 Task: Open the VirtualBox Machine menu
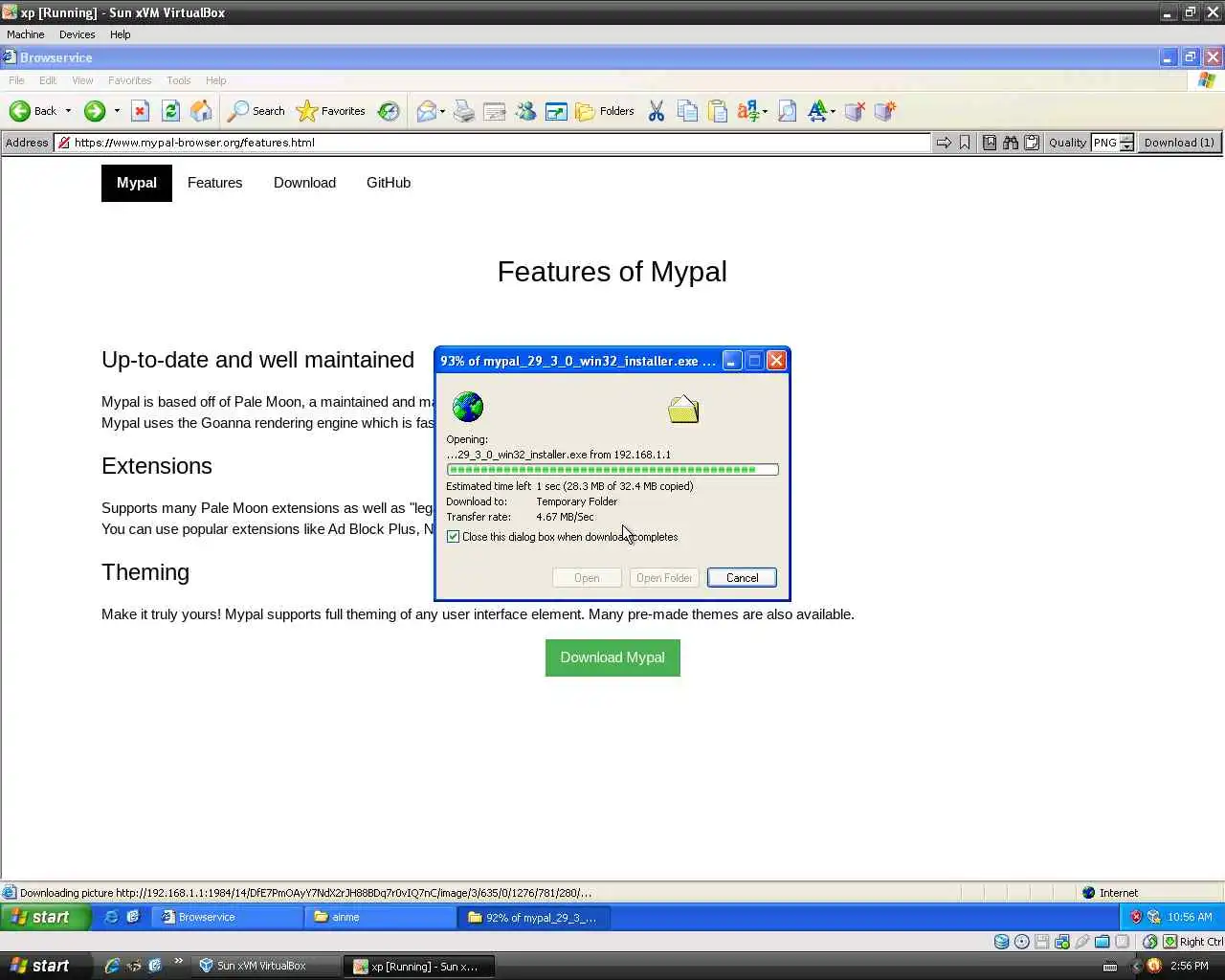pos(26,34)
